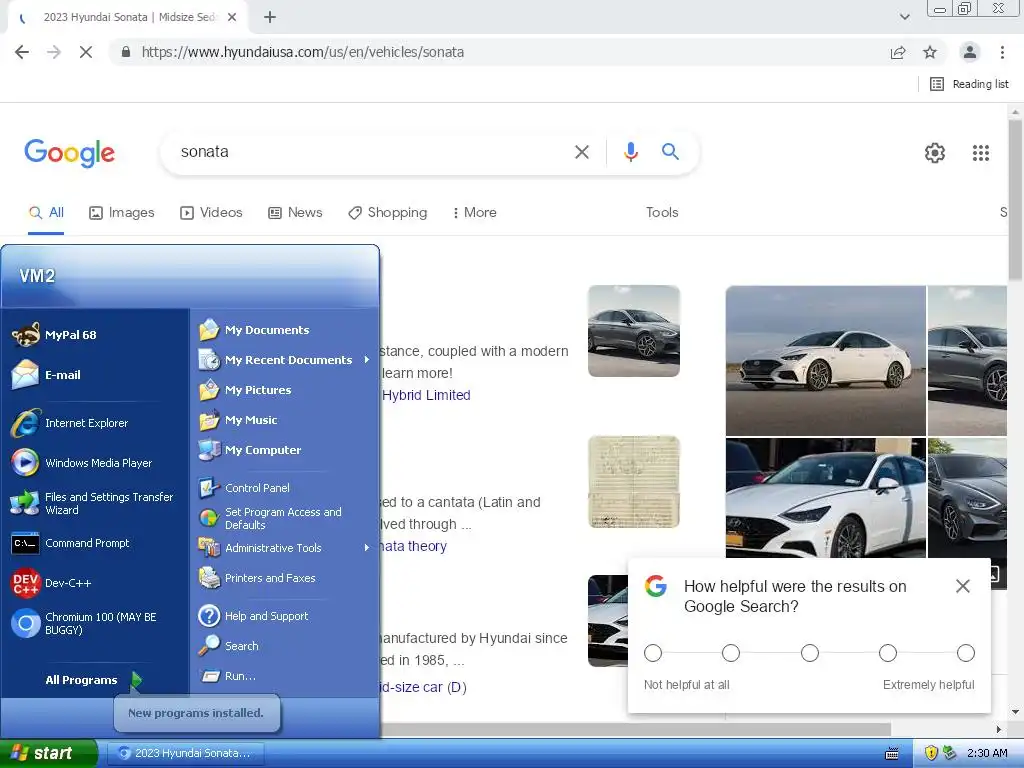
Task: Switch to Videos results tab
Action: pyautogui.click(x=211, y=213)
